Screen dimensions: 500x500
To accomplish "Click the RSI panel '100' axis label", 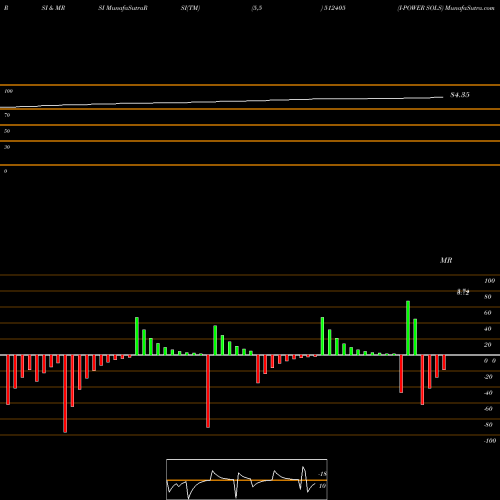I will point(9,91).
